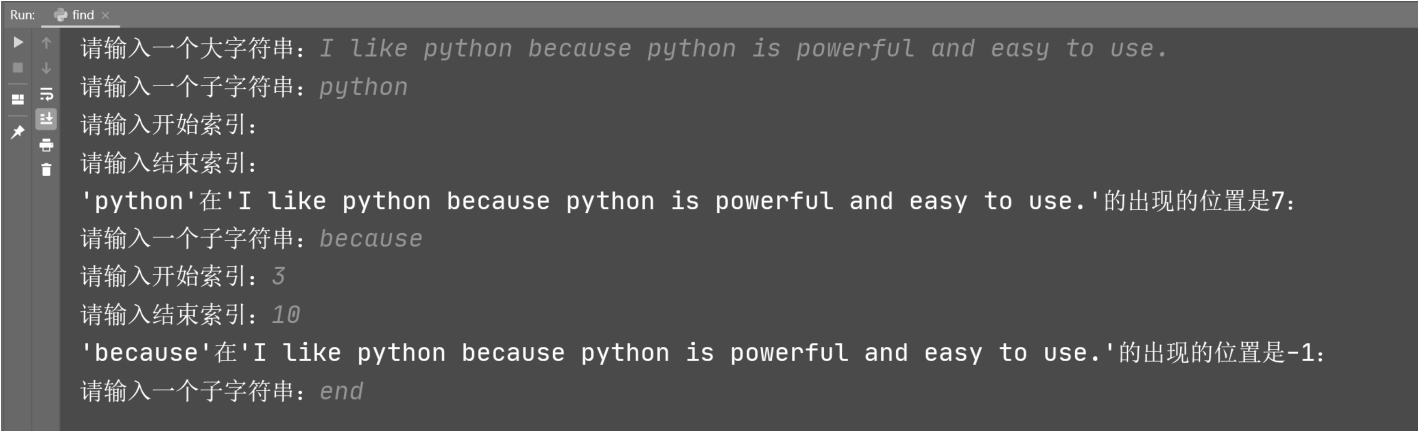
Task: Click the start index value 3
Action: [x=279, y=278]
